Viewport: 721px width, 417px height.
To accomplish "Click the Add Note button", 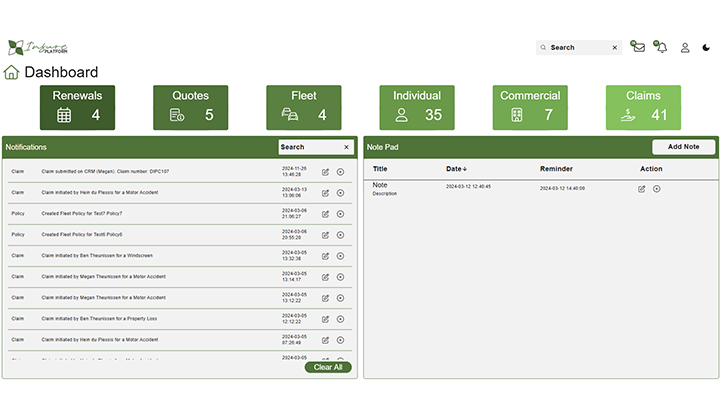I will [683, 147].
